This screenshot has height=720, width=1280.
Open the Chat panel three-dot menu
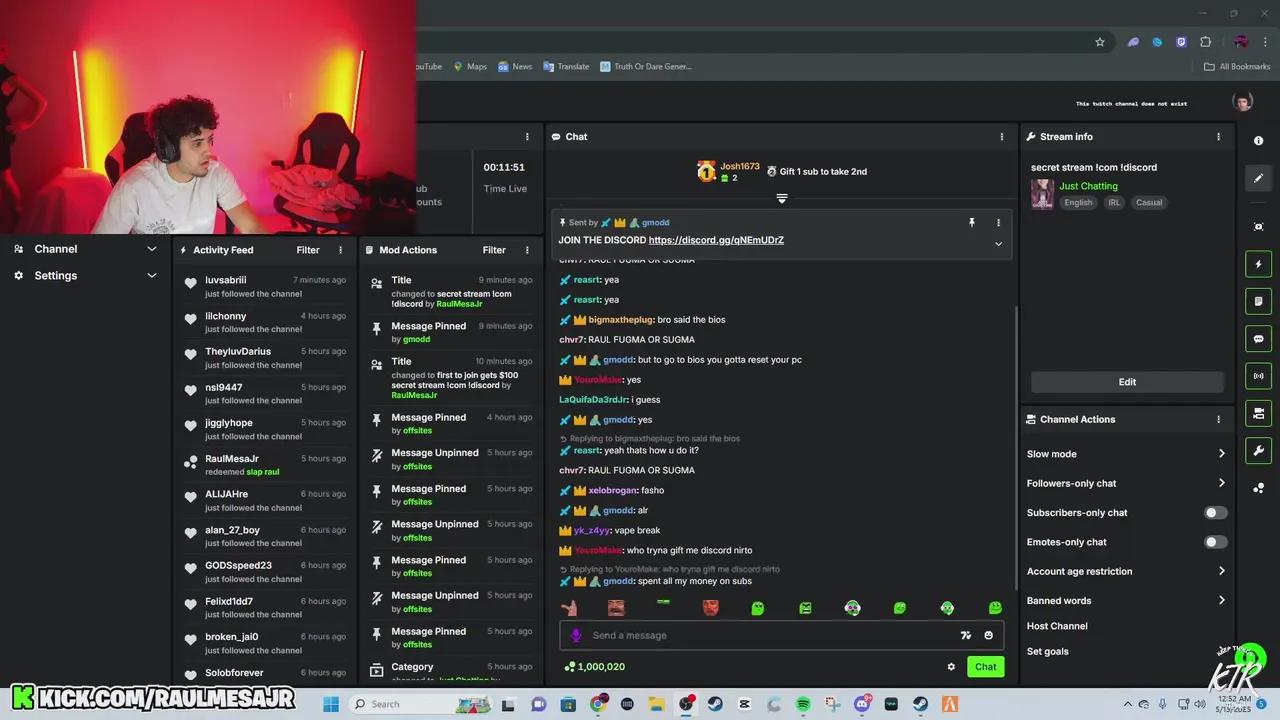point(1001,137)
